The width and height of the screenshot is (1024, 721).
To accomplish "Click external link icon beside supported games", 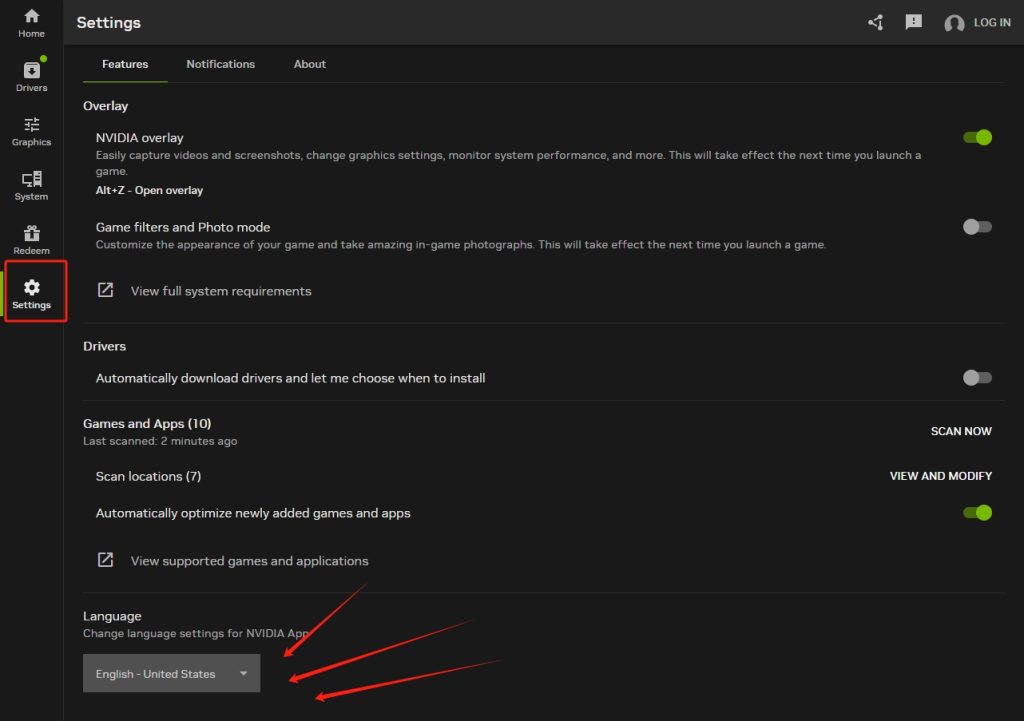I will coord(105,560).
